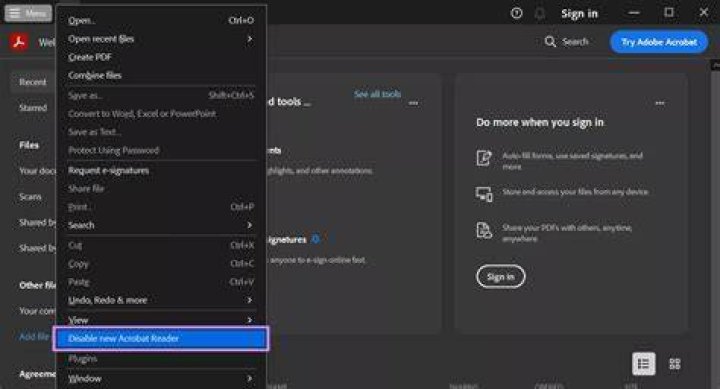Open notifications bell icon

(540, 14)
